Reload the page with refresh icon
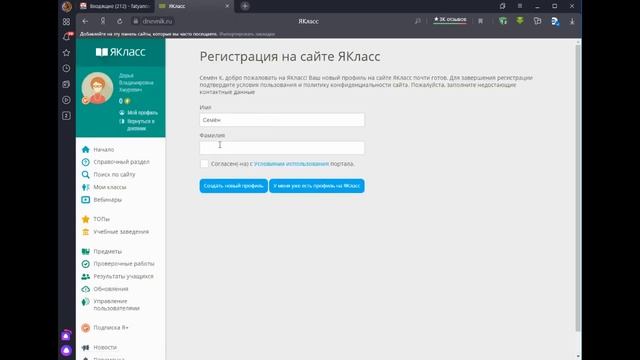The image size is (640, 360). [120, 21]
